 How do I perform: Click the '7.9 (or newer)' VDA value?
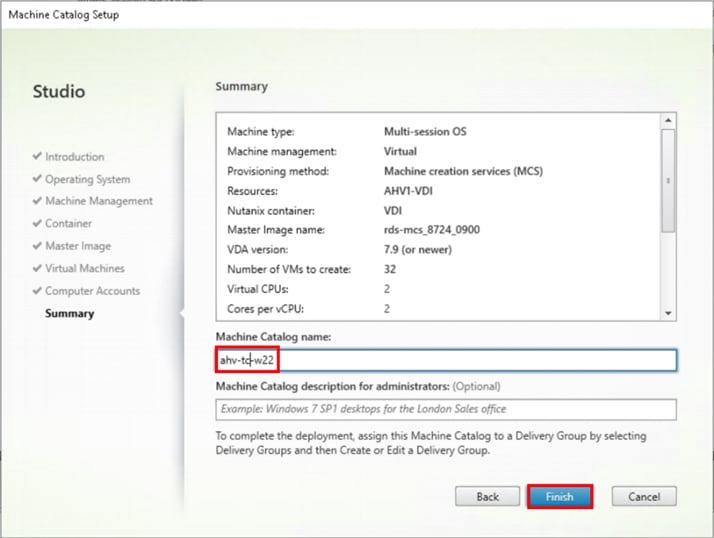(418, 250)
